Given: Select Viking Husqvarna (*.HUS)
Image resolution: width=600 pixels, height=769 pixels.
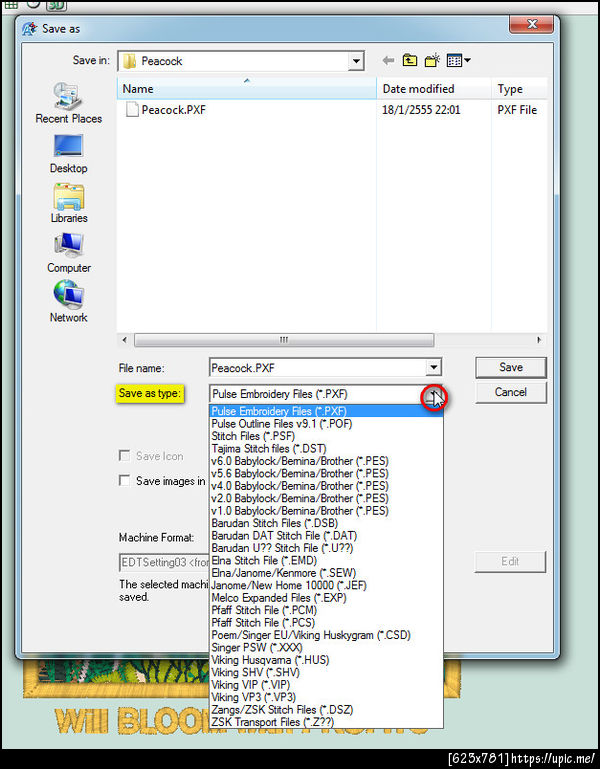Looking at the screenshot, I should point(326,660).
